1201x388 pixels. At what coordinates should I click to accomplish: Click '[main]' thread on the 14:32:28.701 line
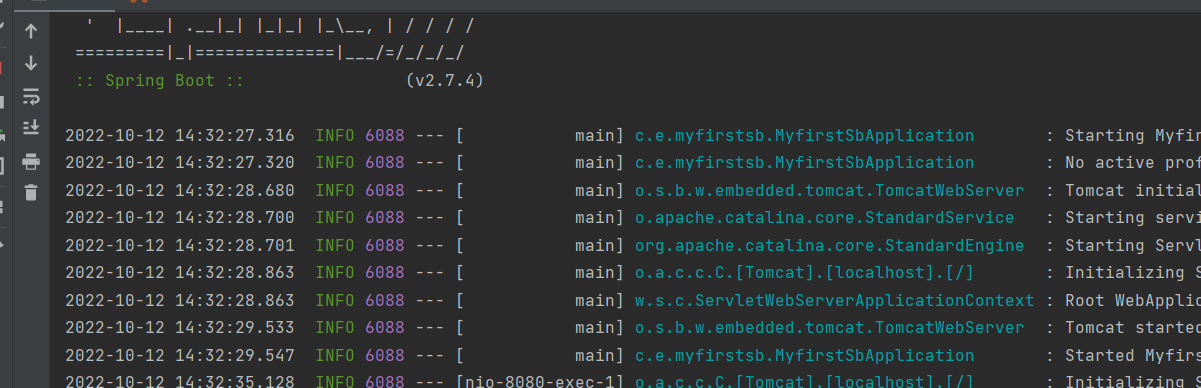pos(540,246)
